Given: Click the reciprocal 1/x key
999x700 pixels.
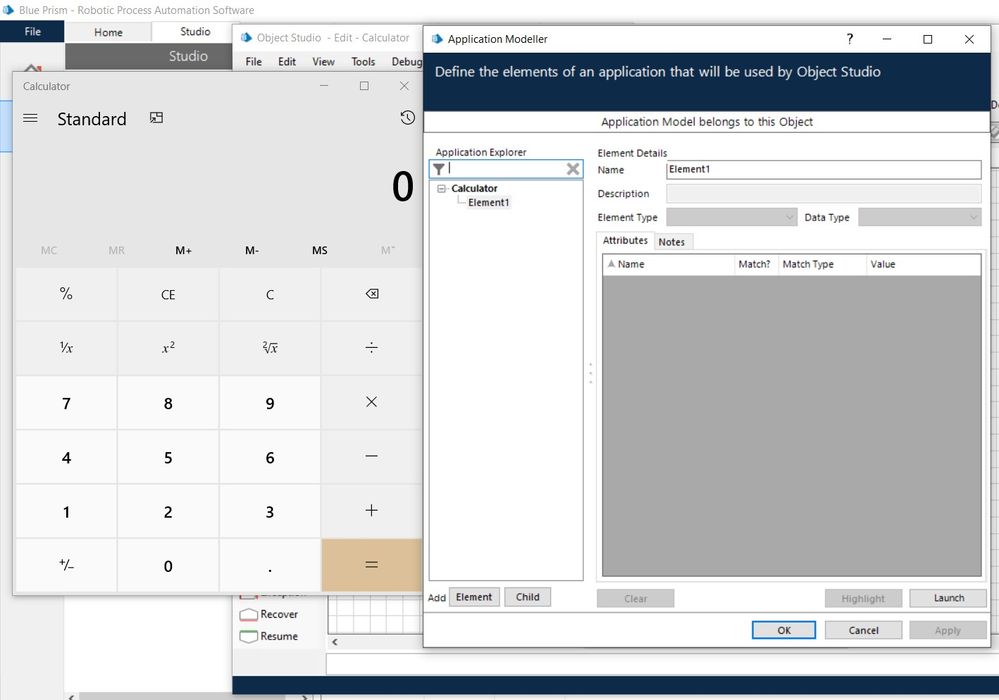Looking at the screenshot, I should (66, 348).
